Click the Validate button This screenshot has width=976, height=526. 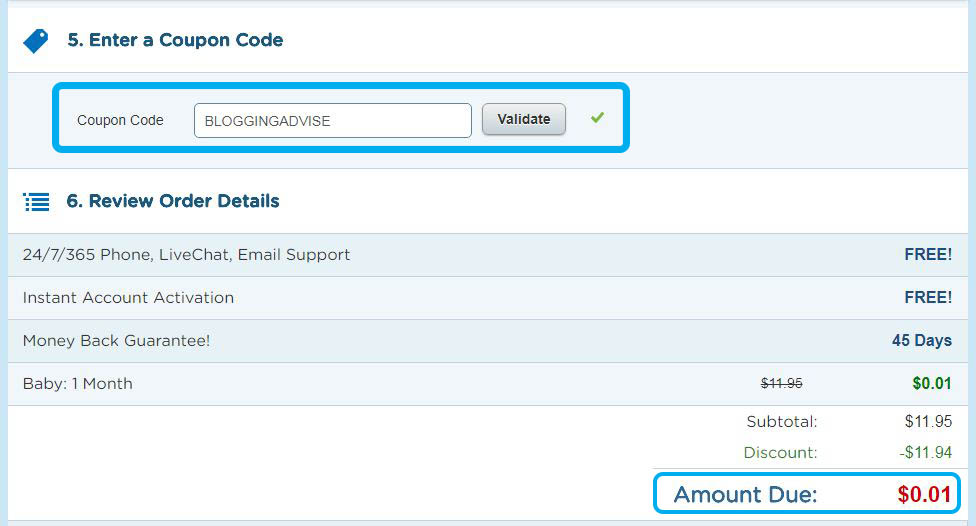tap(523, 119)
